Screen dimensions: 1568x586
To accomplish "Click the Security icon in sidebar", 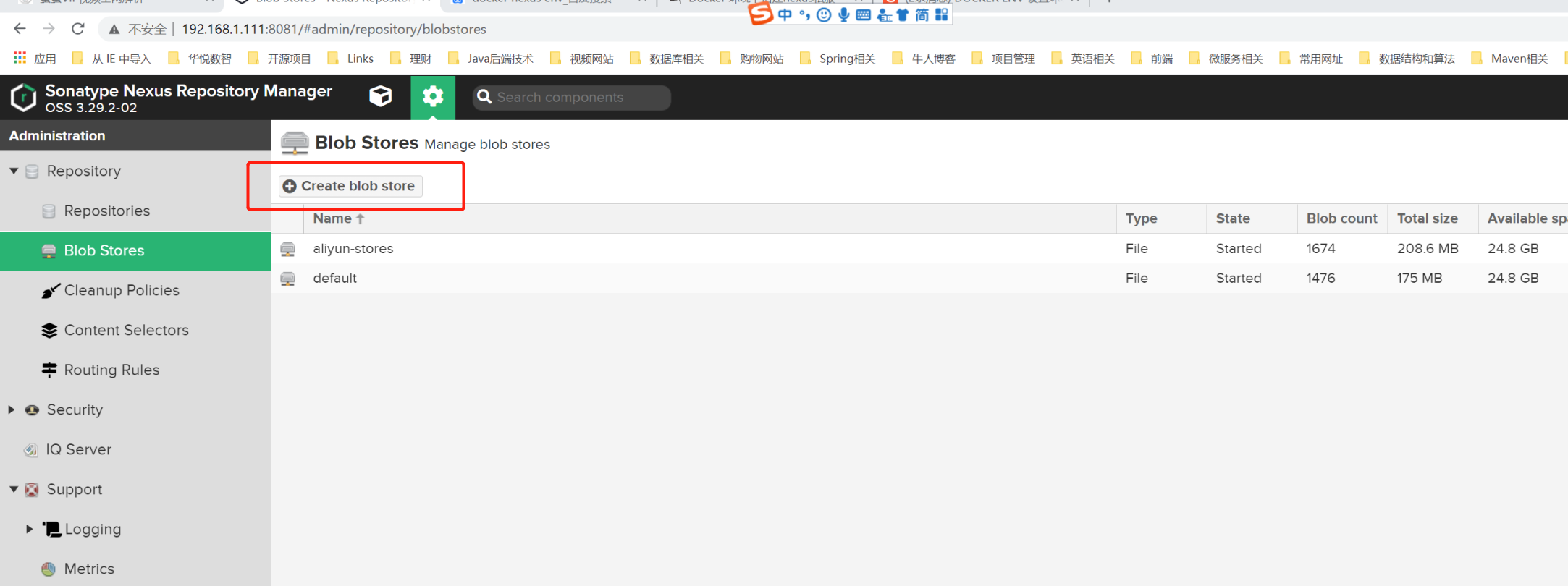I will click(x=32, y=410).
